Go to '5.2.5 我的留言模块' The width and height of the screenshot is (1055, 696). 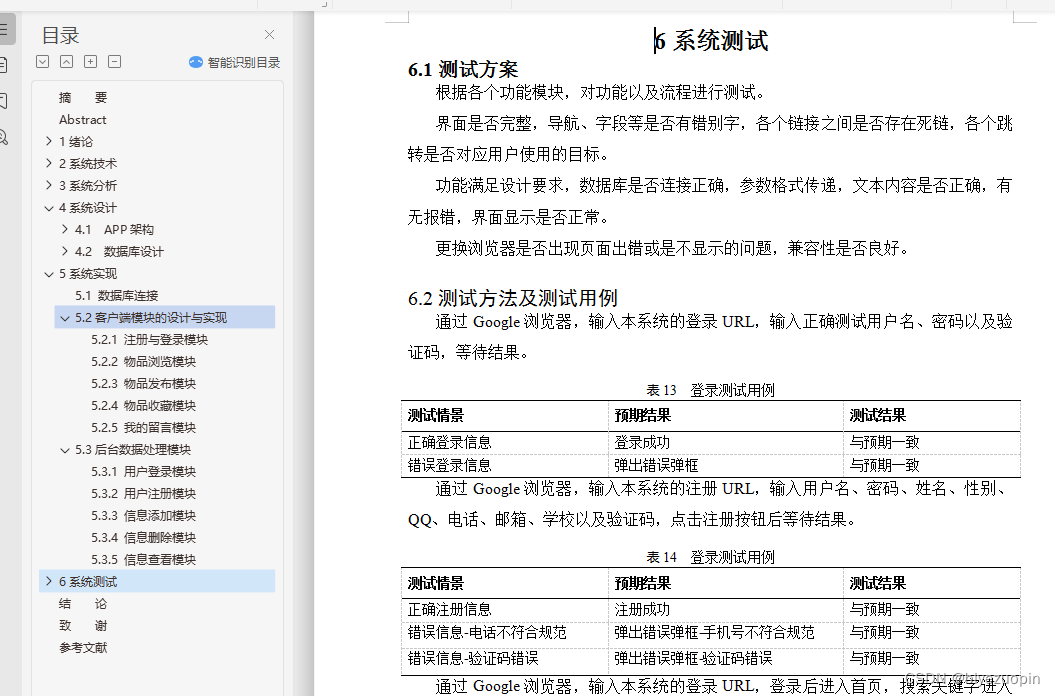tap(143, 427)
